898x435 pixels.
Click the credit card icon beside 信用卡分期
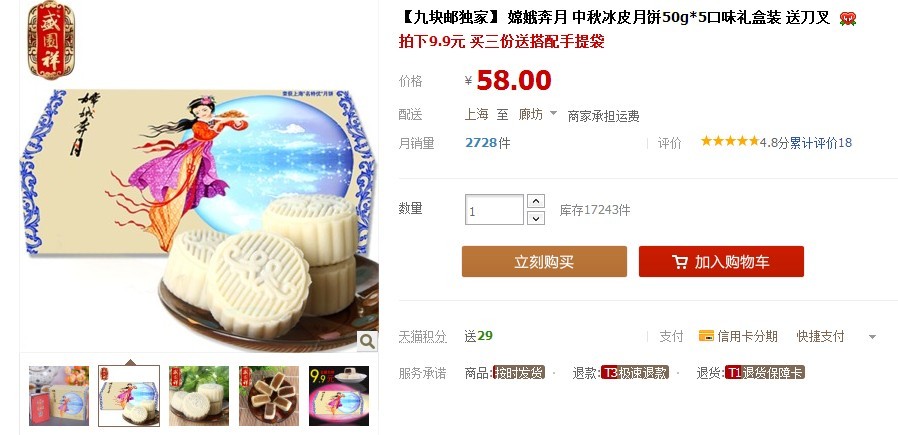pyautogui.click(x=706, y=336)
